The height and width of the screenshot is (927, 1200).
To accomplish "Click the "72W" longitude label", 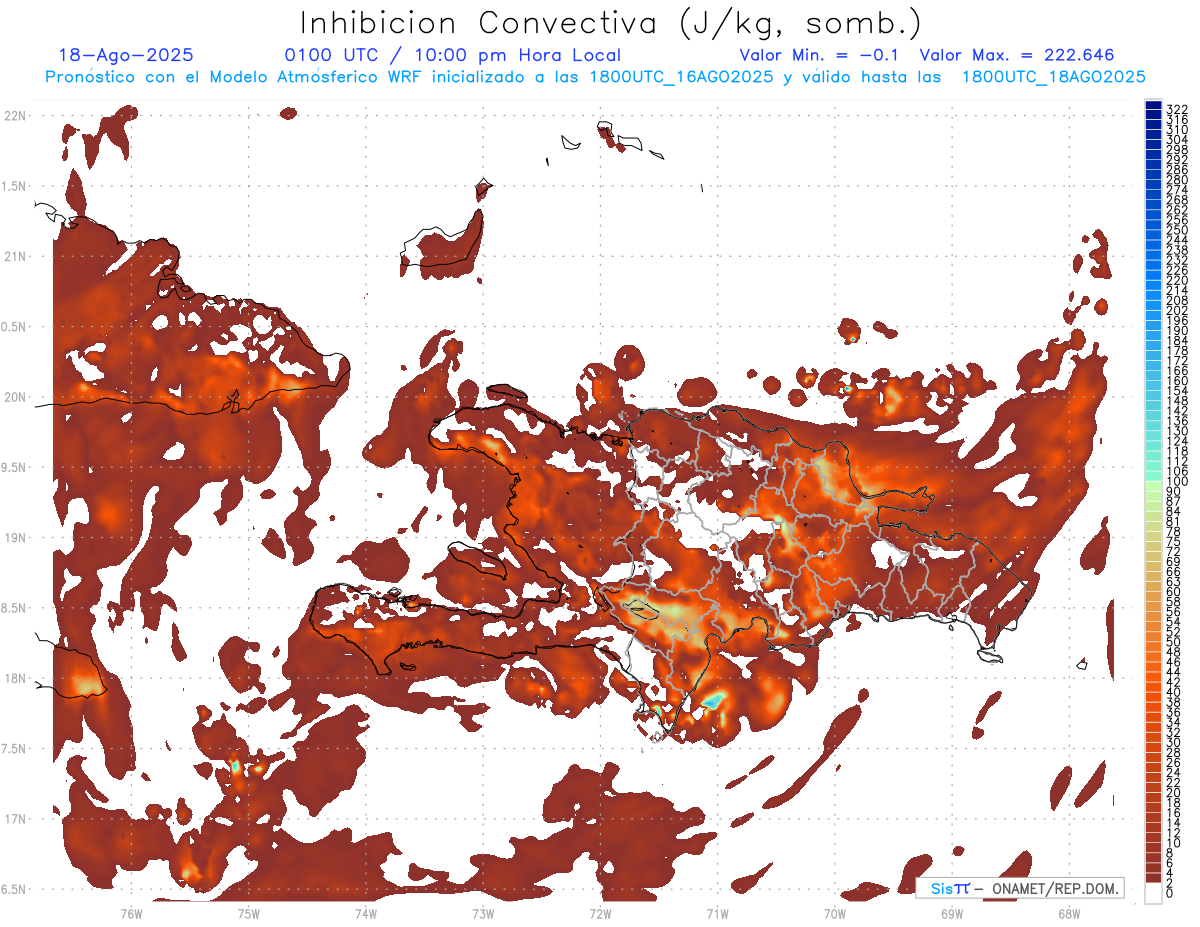I will coord(600,912).
